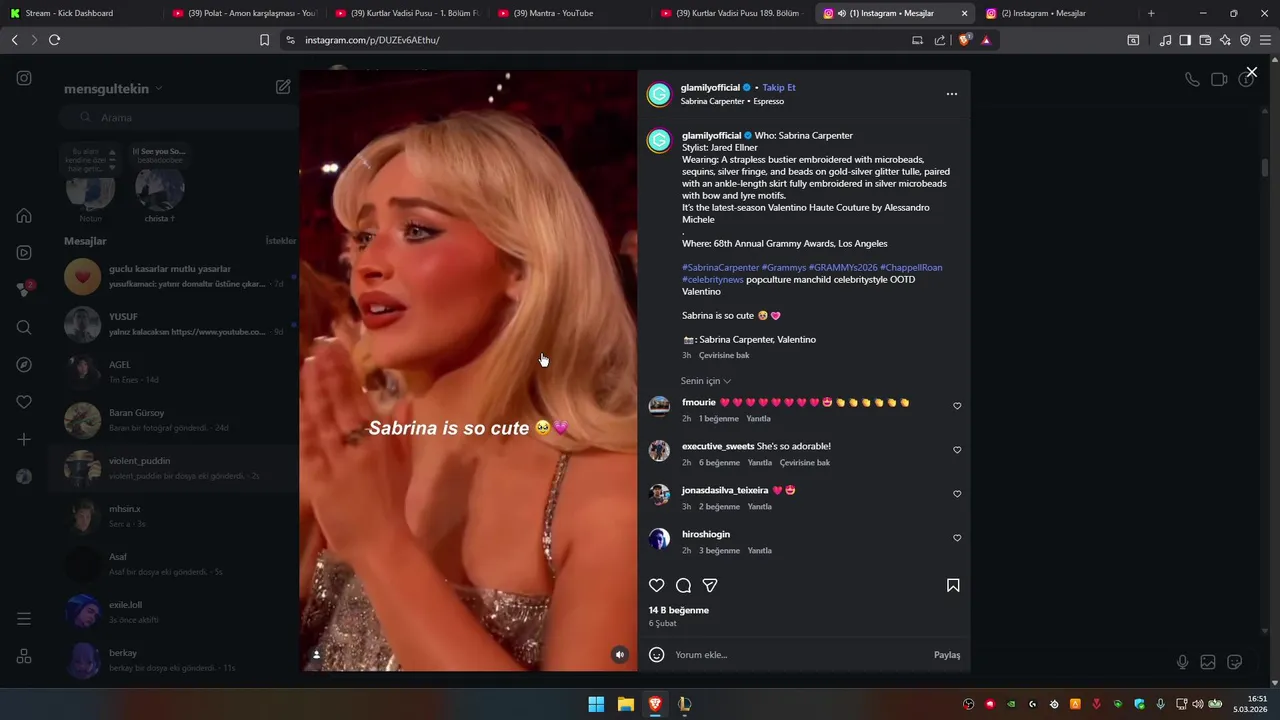Open Reels from the sidebar
Image resolution: width=1280 pixels, height=720 pixels.
tap(24, 252)
